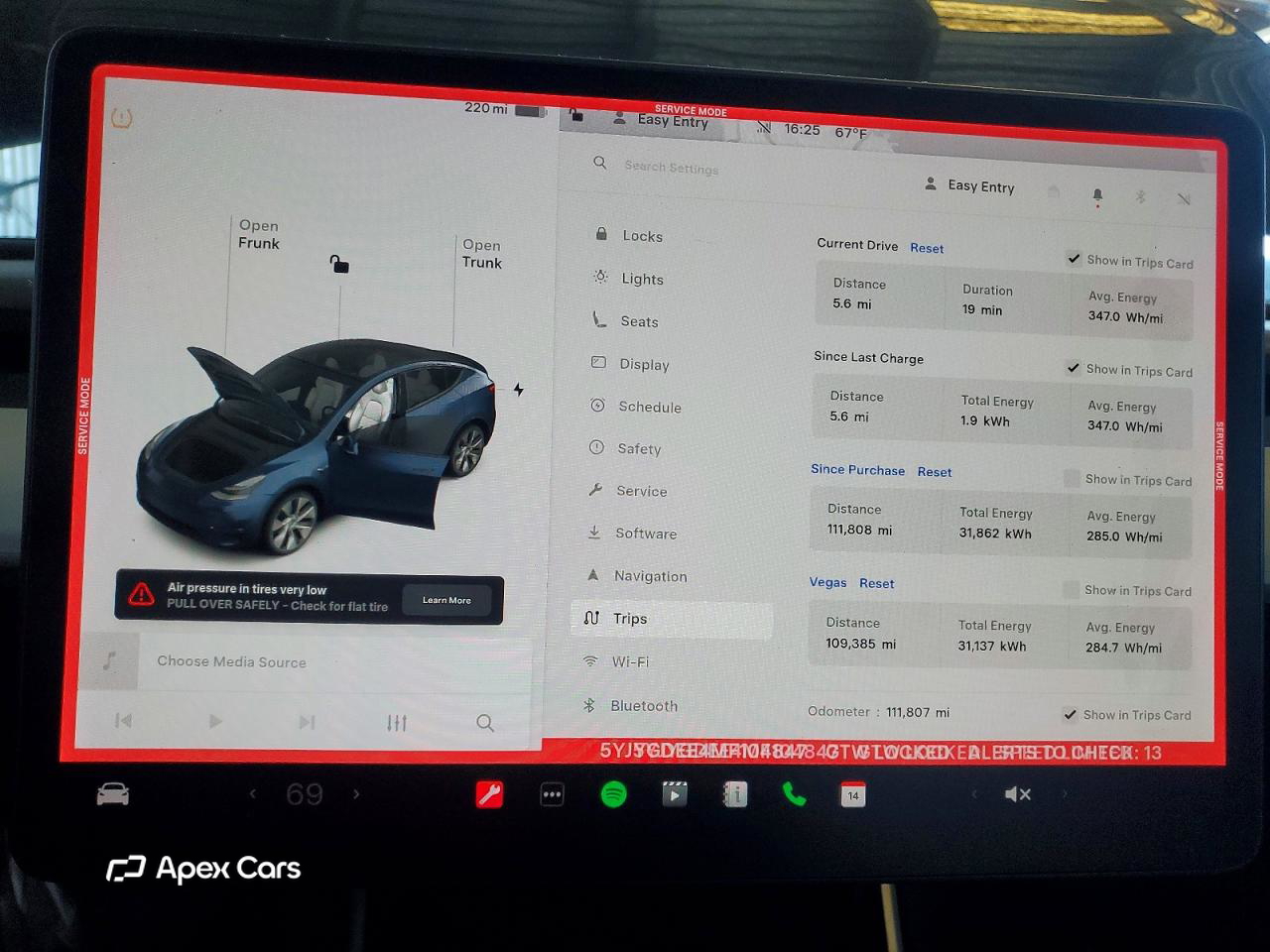Viewport: 1270px width, 952px height.
Task: Tap the HomeLink garage icon in header
Action: 1054,192
